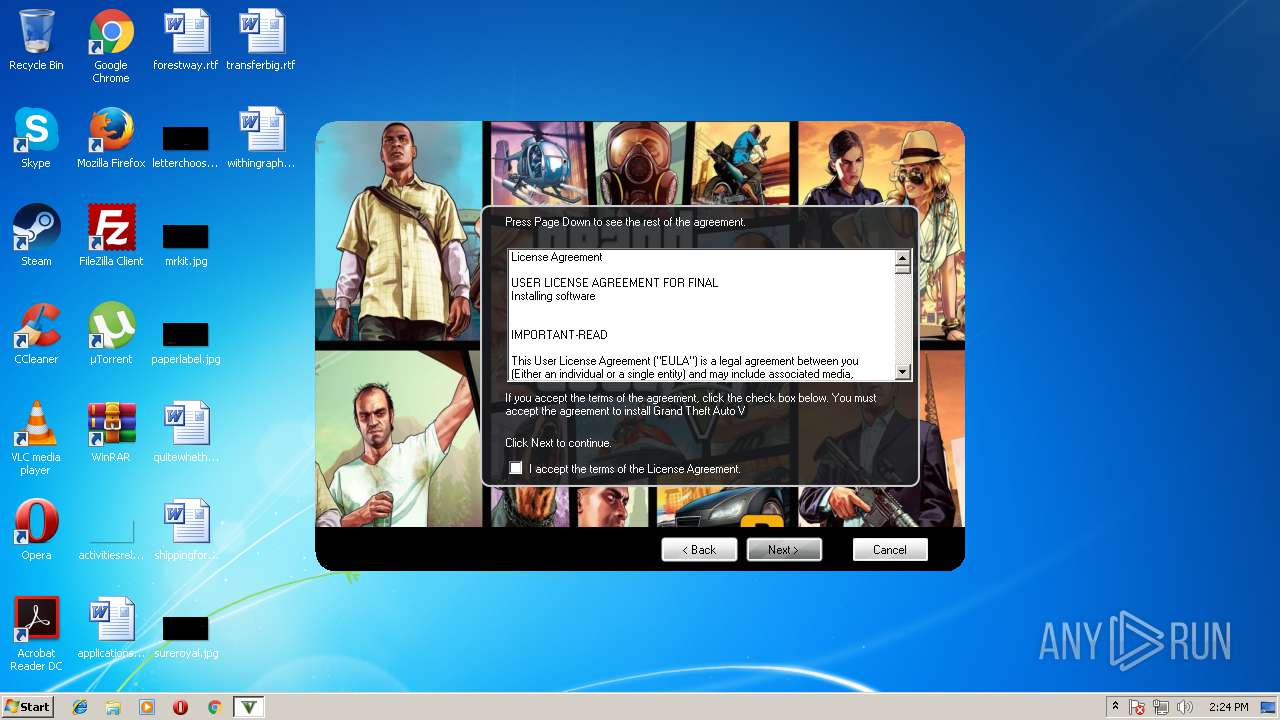Screen dimensions: 1280x720
Task: Open the Recycle Bin icon
Action: [36, 40]
